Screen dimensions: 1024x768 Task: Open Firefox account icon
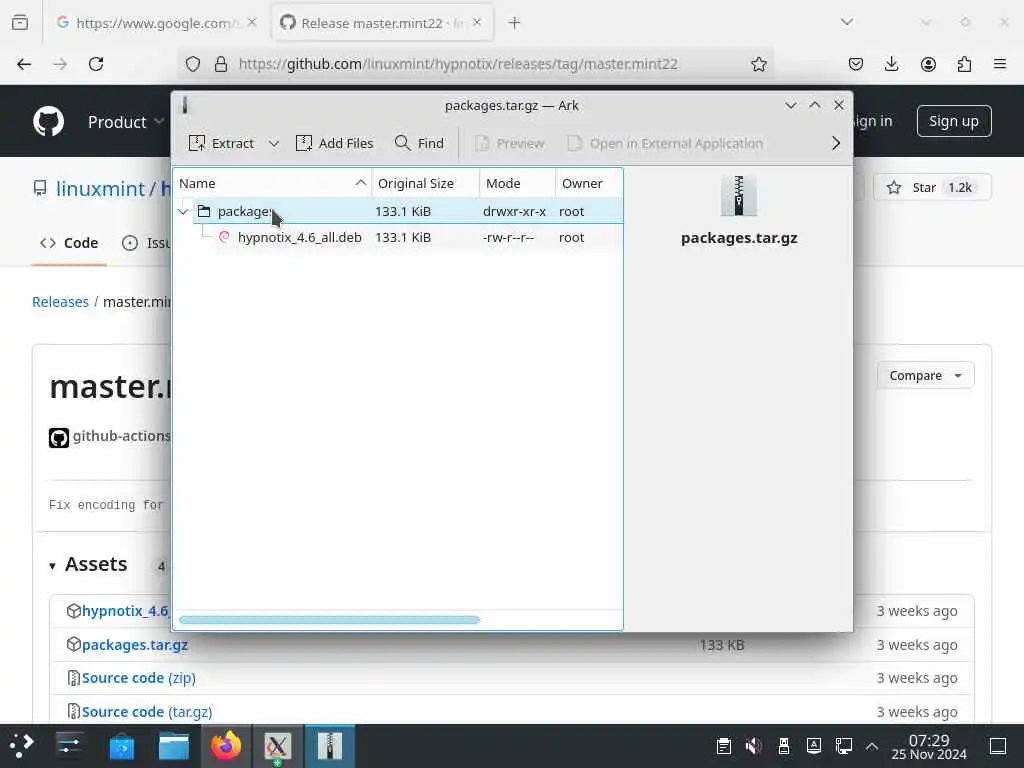point(928,64)
